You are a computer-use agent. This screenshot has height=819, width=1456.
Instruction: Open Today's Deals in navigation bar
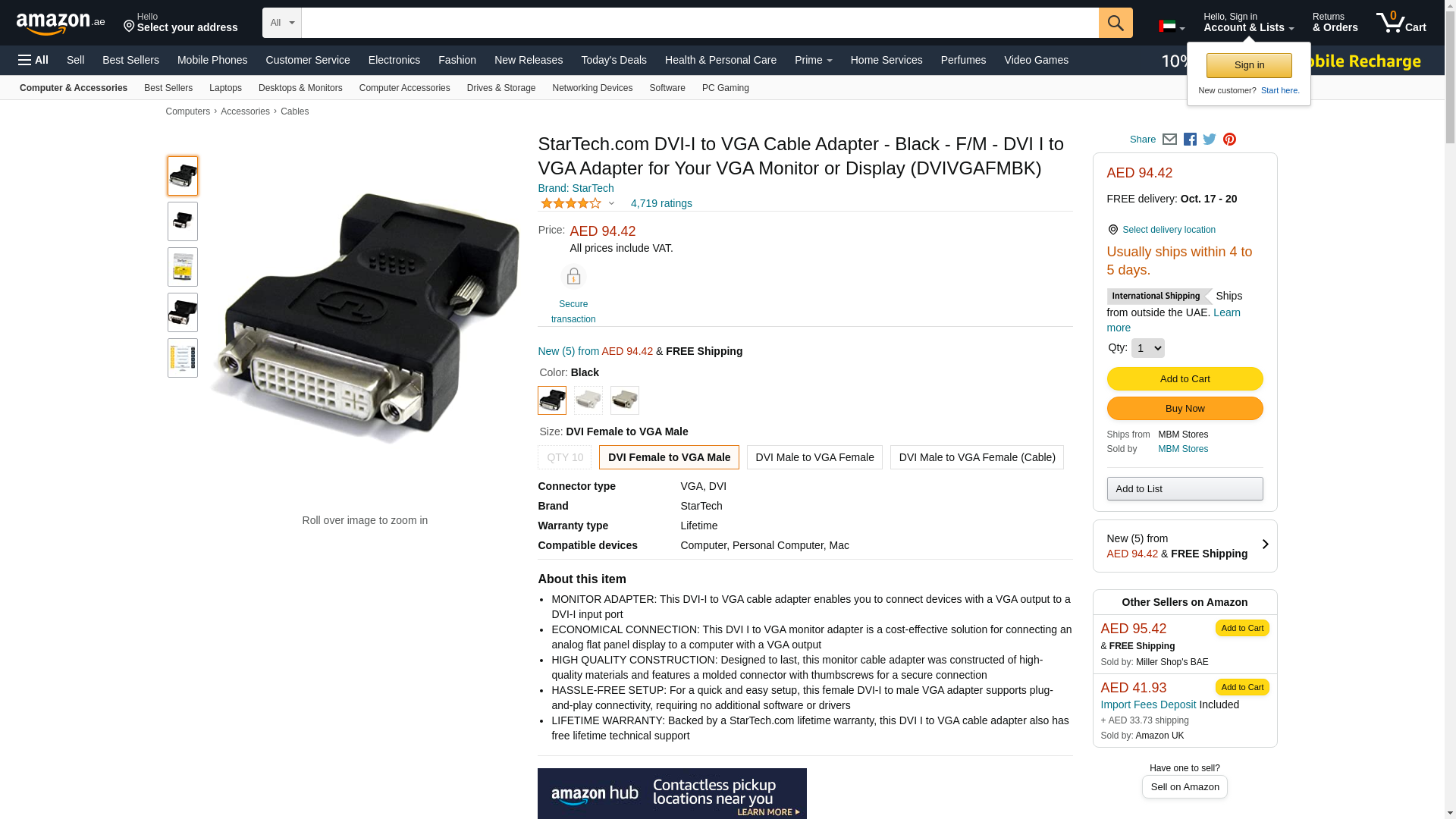613,60
